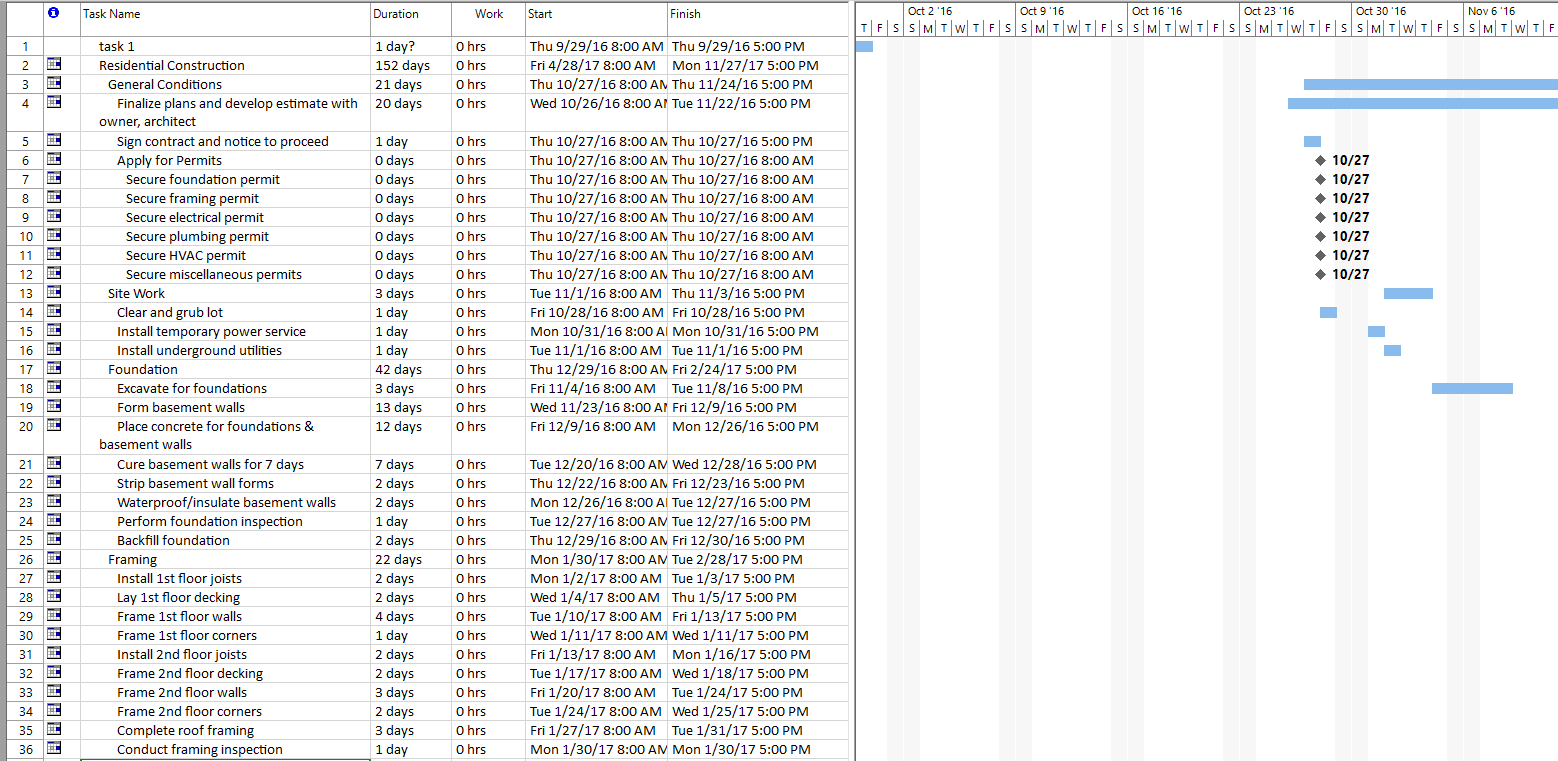Click the Apply for Permits milestone diamond
Image resolution: width=1558 pixels, height=761 pixels.
click(1321, 160)
